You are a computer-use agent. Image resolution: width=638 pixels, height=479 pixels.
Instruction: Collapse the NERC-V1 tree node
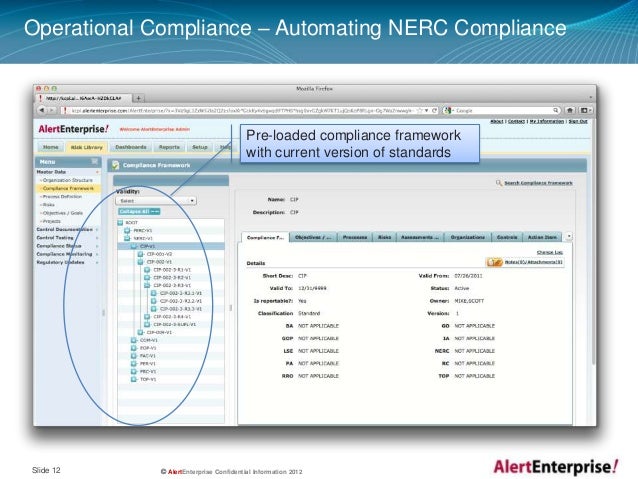coord(127,238)
